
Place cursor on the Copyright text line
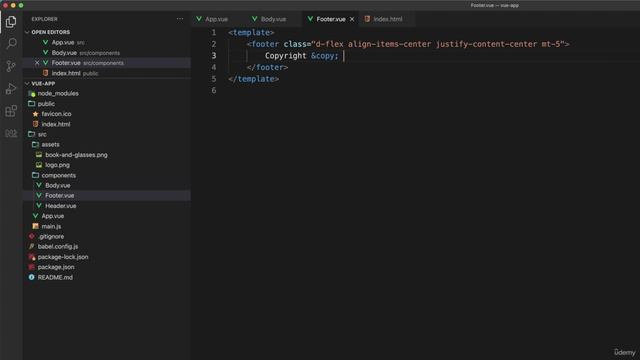(x=302, y=56)
